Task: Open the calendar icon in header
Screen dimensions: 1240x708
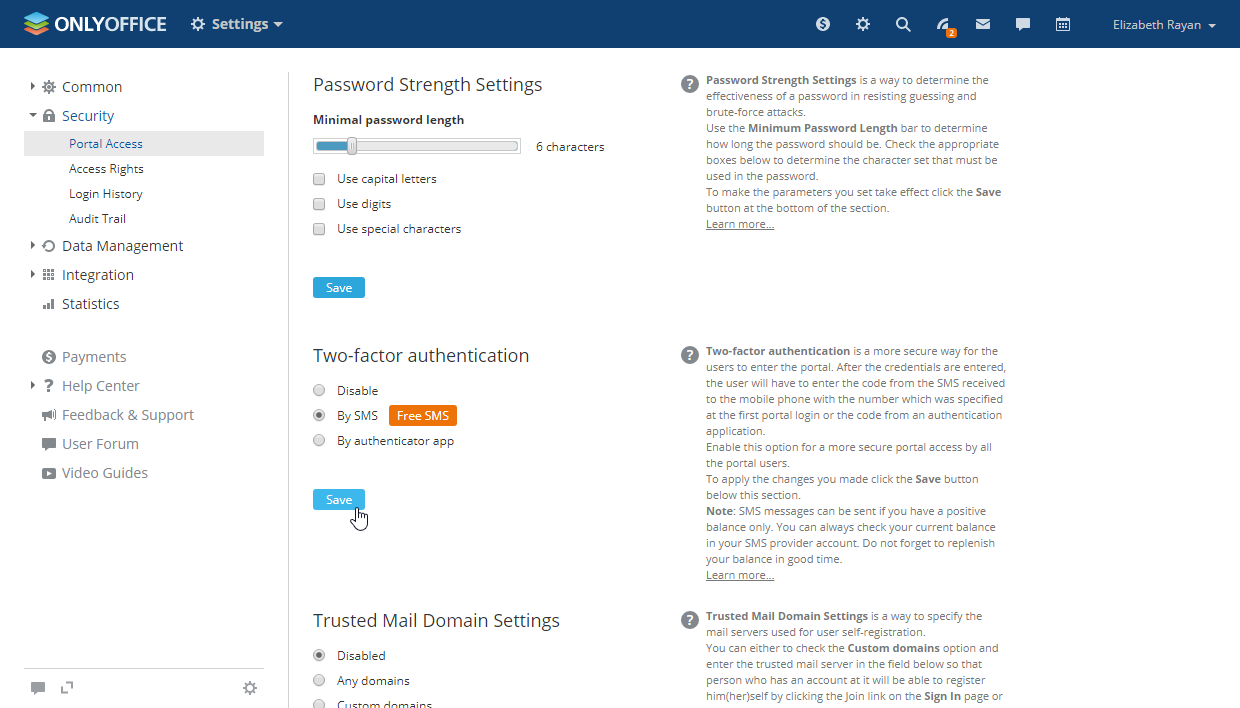Action: (x=1063, y=24)
